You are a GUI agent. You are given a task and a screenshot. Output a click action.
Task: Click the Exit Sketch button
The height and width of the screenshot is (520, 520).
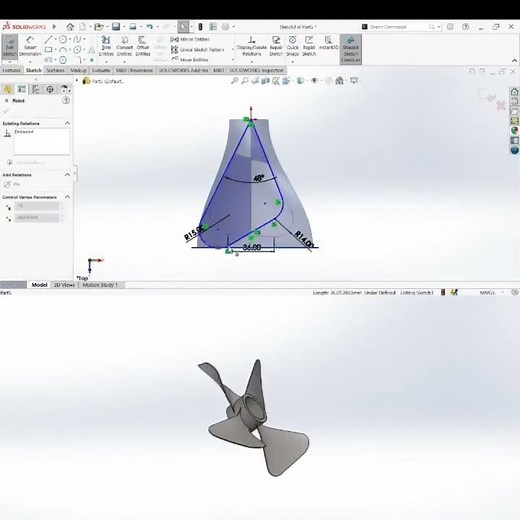tap(10, 47)
